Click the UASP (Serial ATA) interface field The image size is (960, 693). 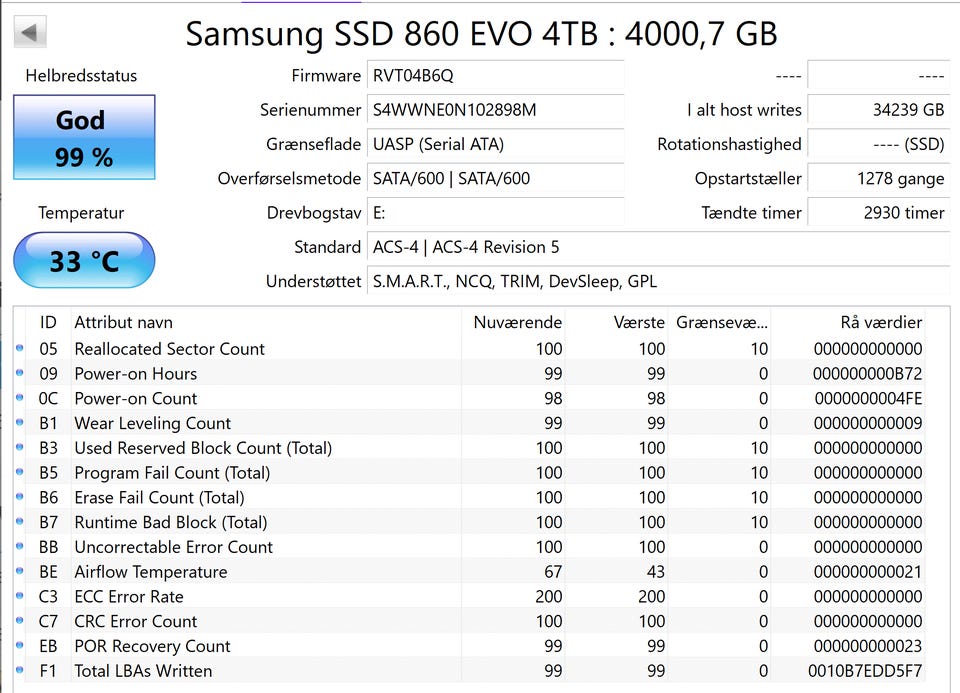495,144
